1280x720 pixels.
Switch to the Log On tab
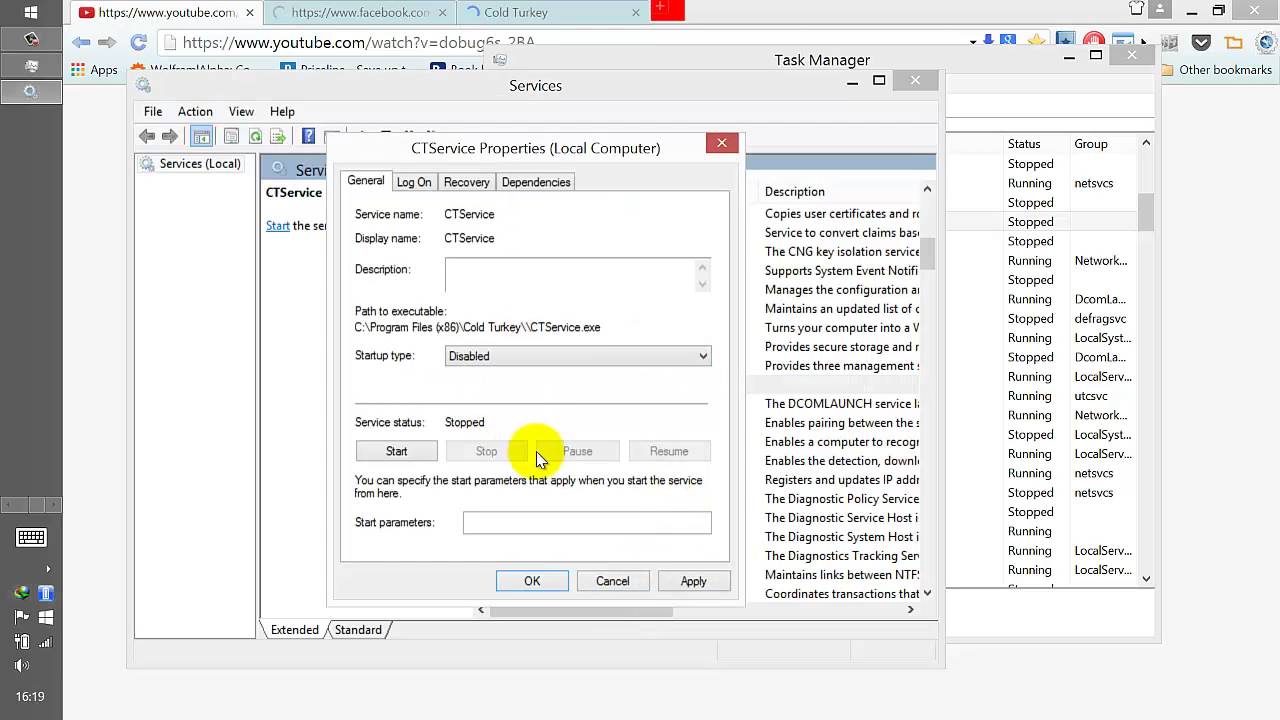click(x=413, y=182)
